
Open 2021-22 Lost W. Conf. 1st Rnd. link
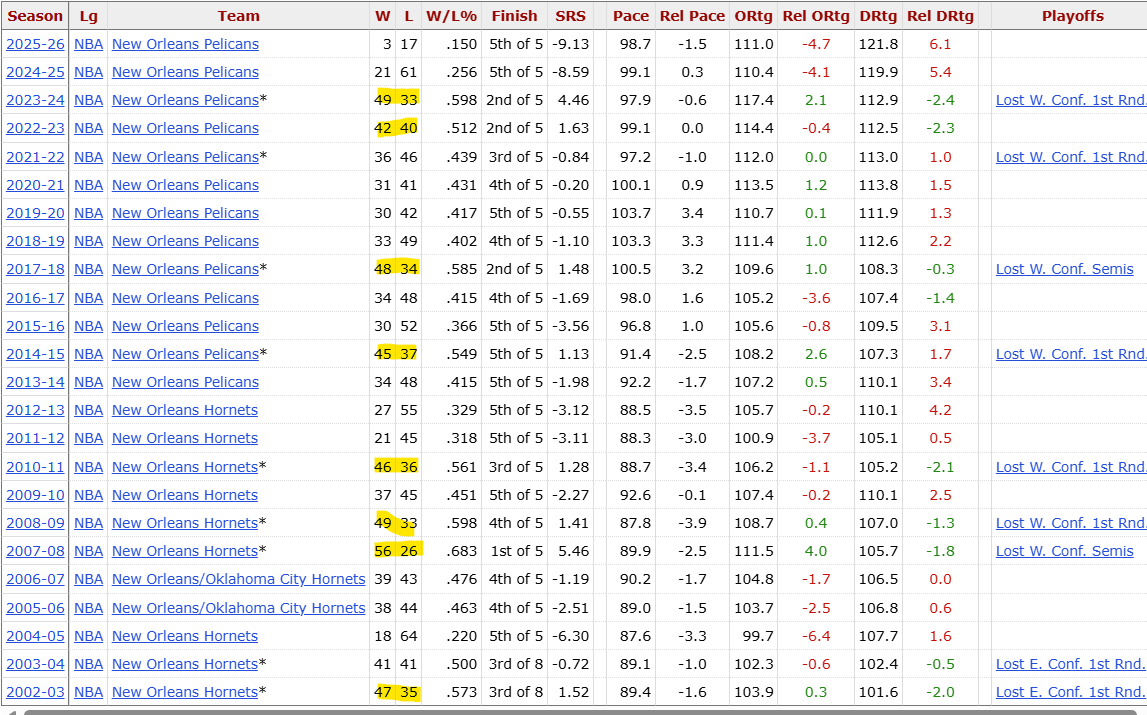(x=1071, y=157)
